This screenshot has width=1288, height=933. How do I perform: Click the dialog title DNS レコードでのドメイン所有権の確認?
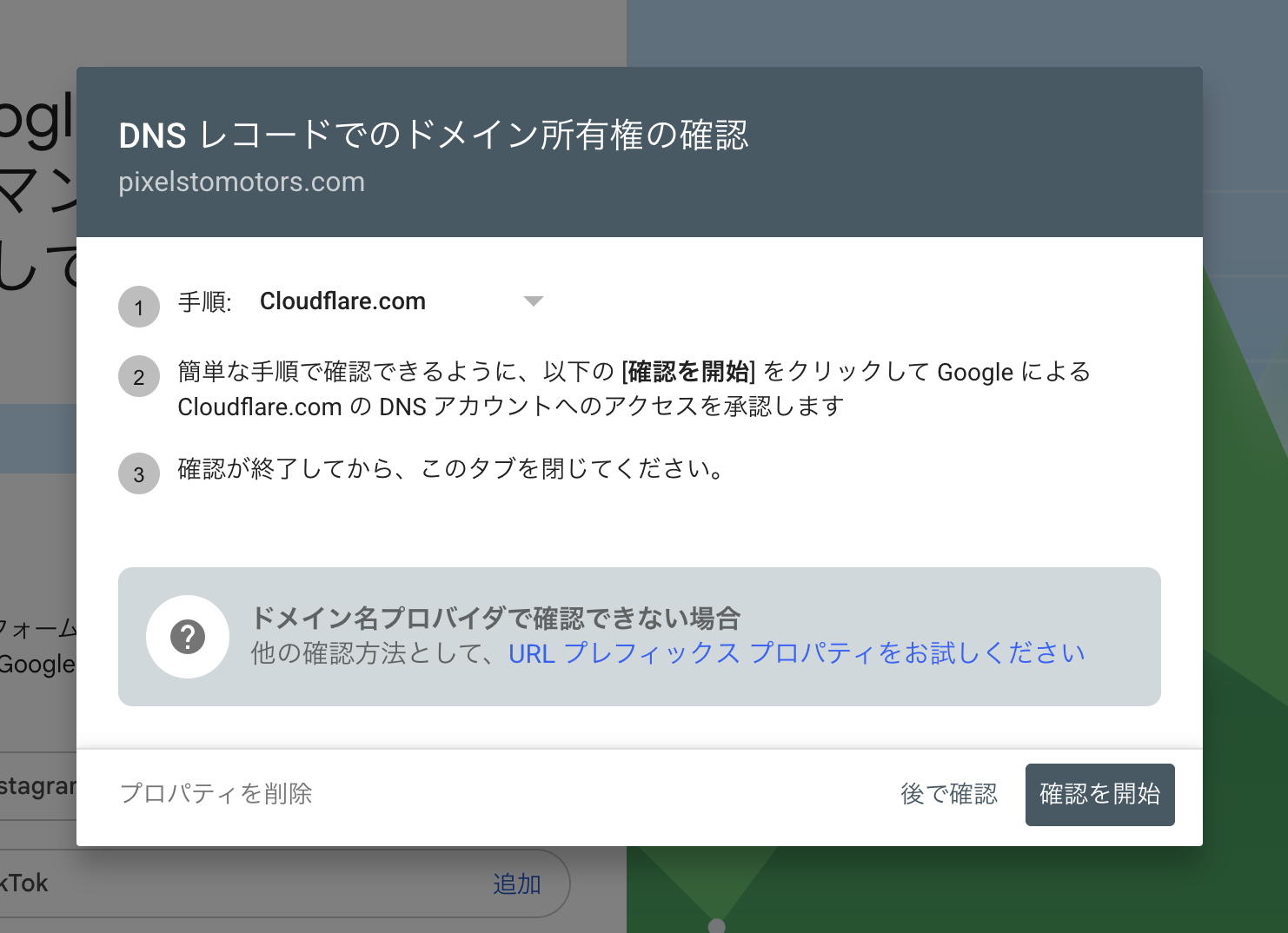433,136
